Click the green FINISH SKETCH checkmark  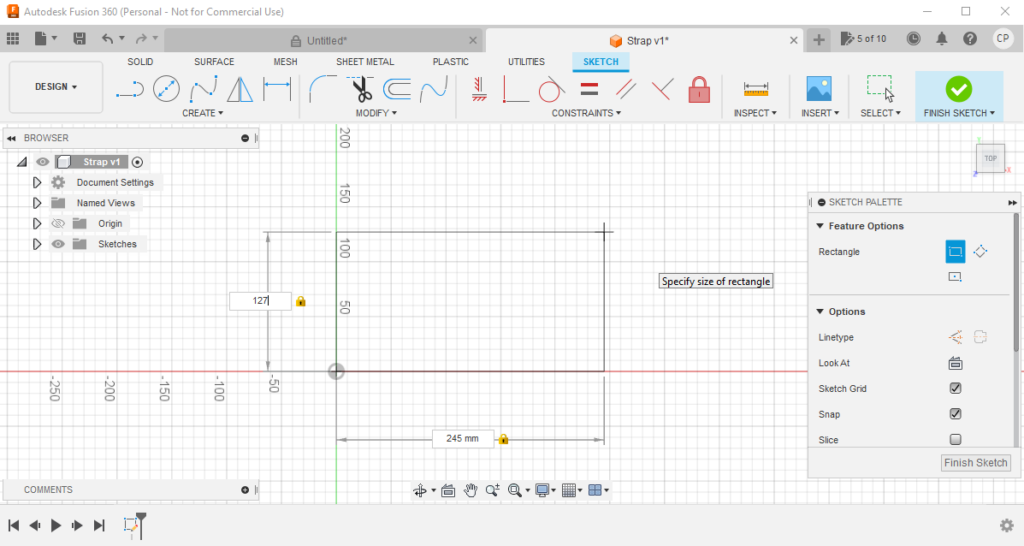pyautogui.click(x=958, y=89)
